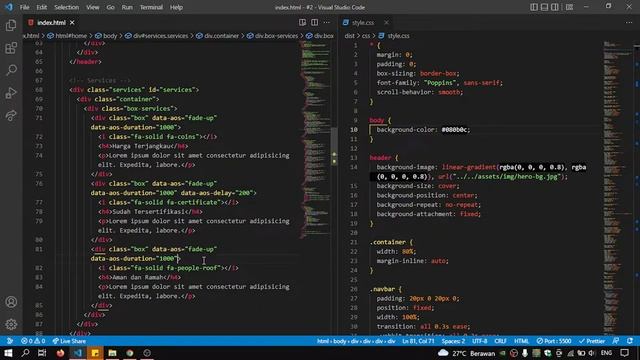Open more actions for style.css editor group

629,22
